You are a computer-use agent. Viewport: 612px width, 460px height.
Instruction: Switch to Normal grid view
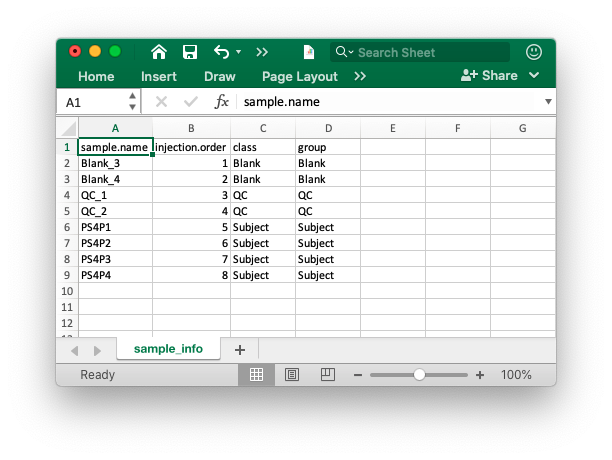point(256,375)
